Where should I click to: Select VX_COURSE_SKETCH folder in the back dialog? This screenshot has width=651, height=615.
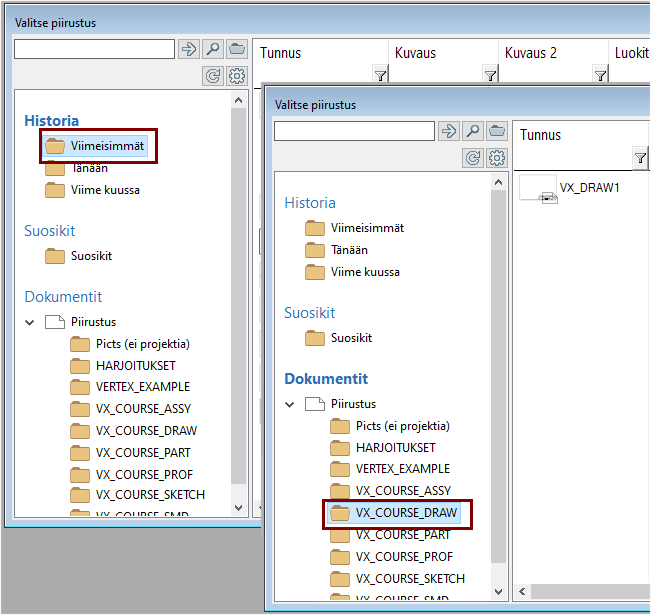[x=150, y=495]
